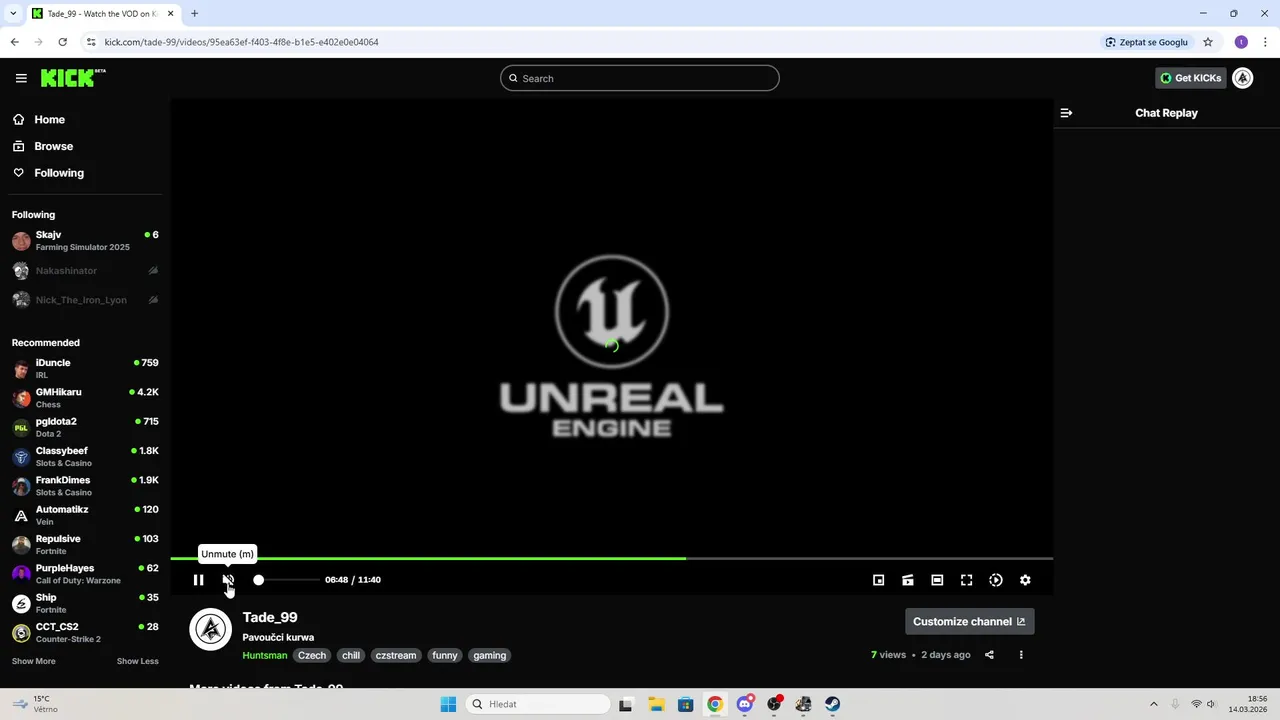Create a clip with clapperboard icon
1280x720 pixels.
pyautogui.click(x=908, y=580)
